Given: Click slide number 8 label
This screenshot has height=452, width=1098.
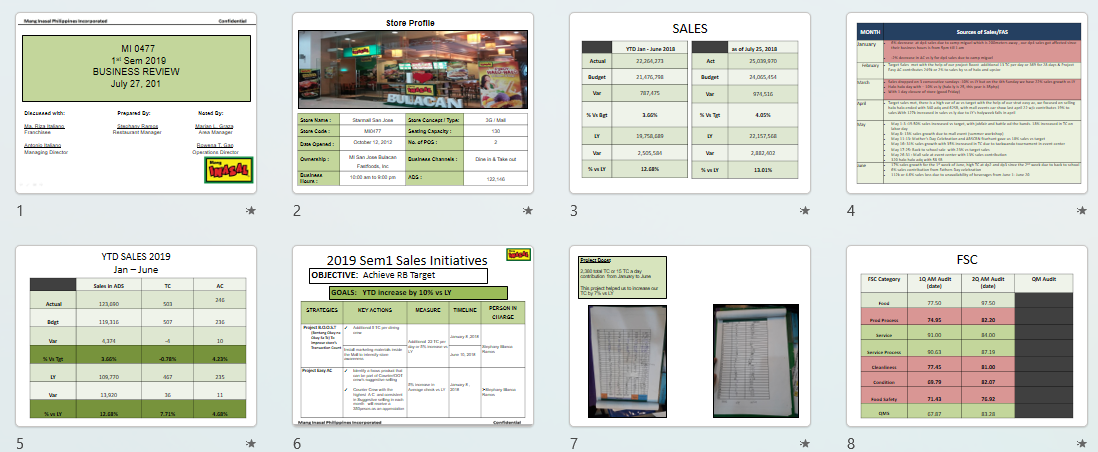Looking at the screenshot, I should point(851,443).
